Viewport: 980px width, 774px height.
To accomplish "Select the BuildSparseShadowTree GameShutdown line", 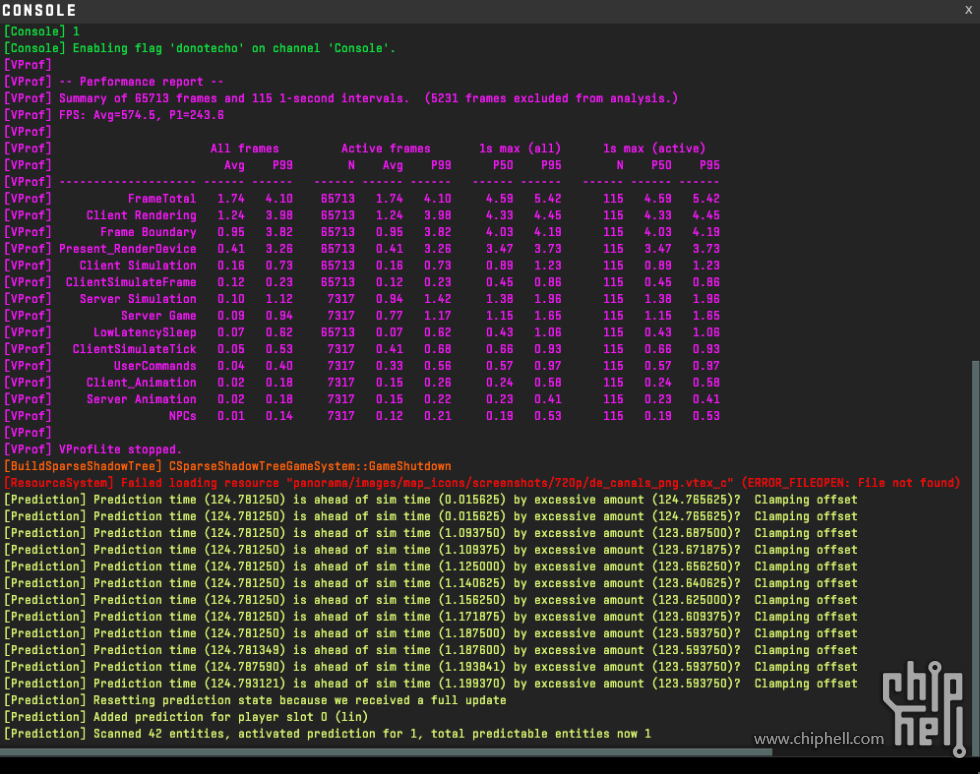I will [x=228, y=466].
